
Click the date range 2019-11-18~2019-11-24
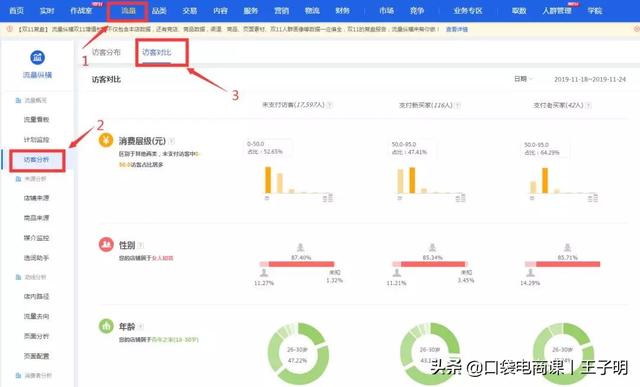pos(590,79)
